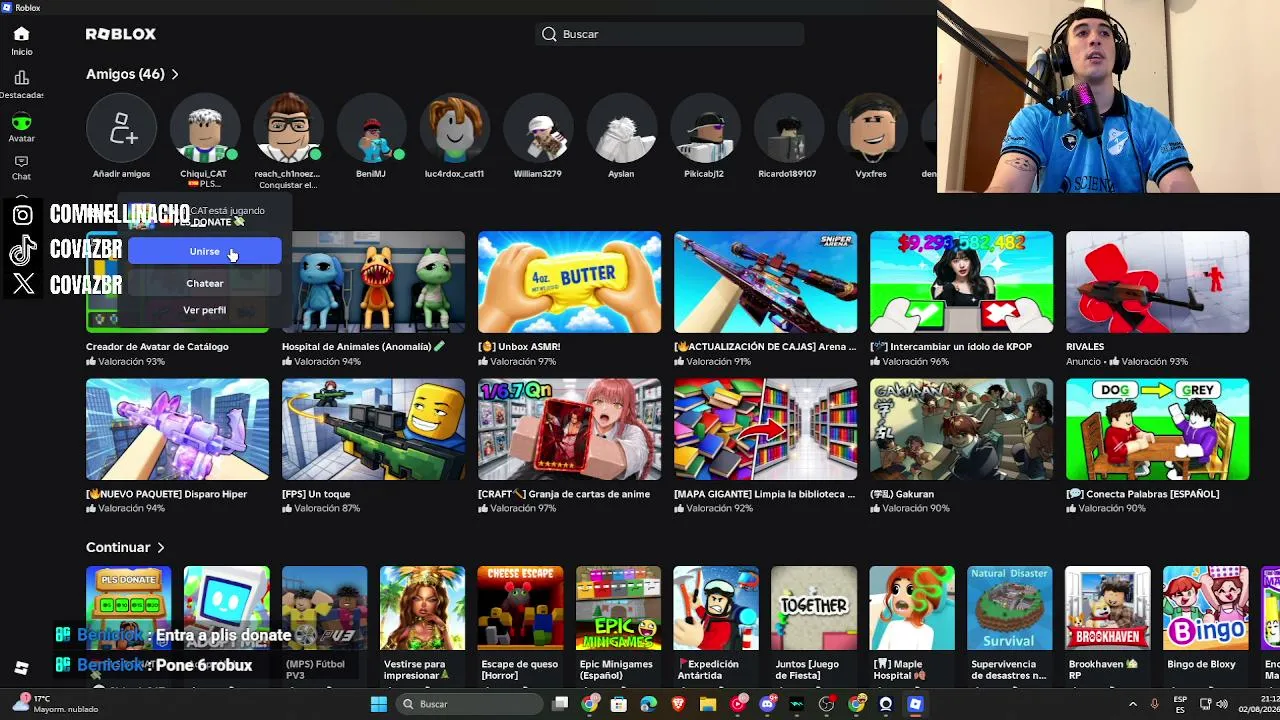This screenshot has height=720, width=1280.
Task: Select BeniMJ's friend avatar
Action: tap(370, 129)
